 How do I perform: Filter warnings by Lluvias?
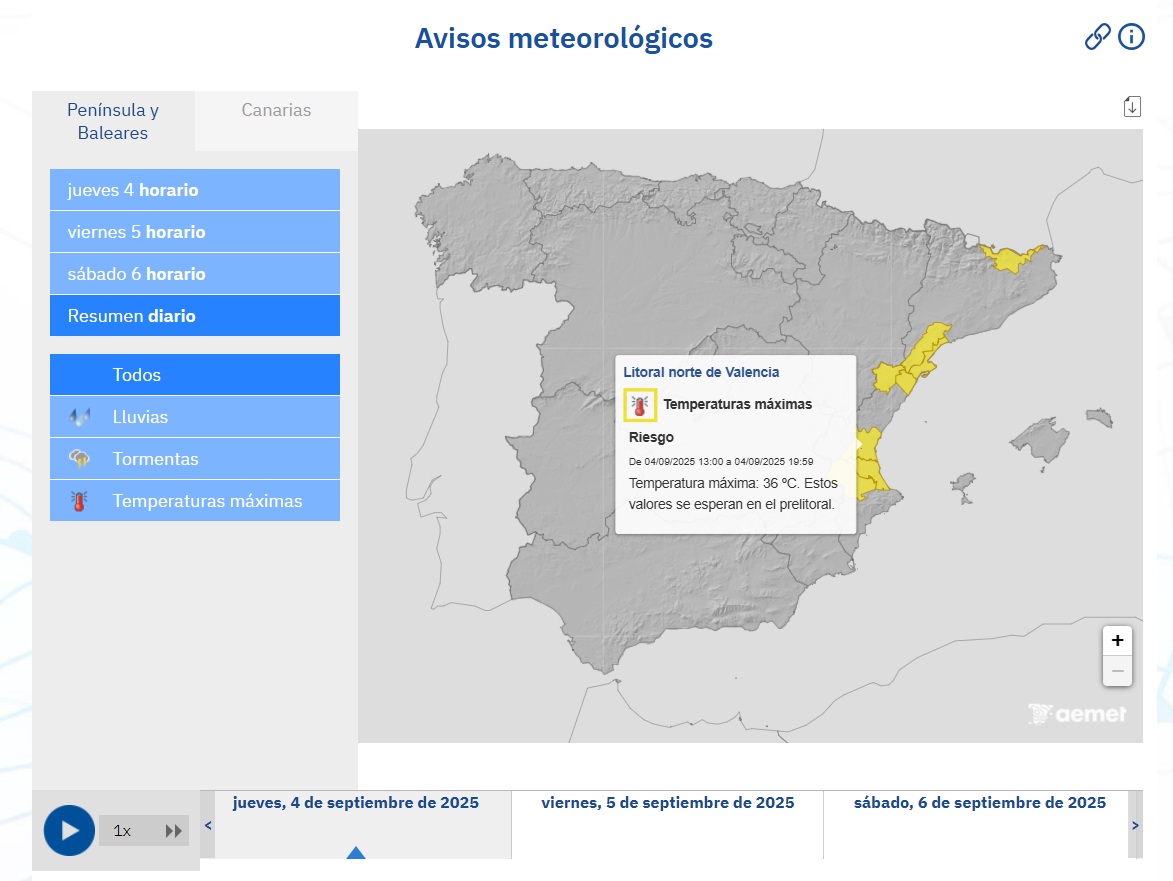click(195, 417)
